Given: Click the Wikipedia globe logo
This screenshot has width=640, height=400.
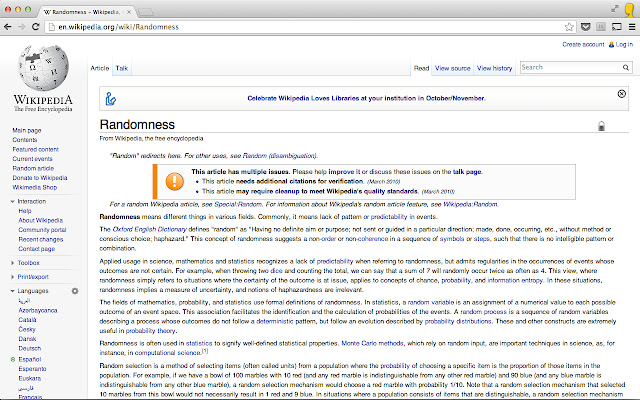Looking at the screenshot, I should click(43, 68).
